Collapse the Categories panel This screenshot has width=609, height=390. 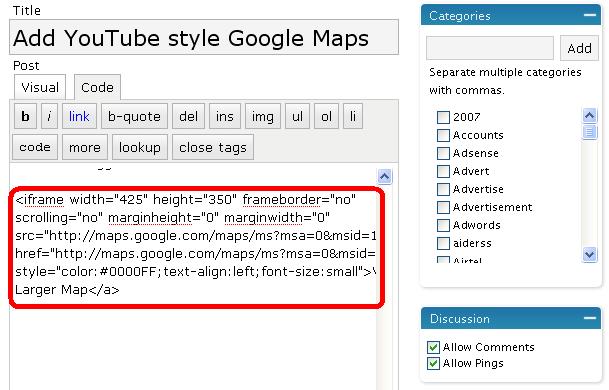pyautogui.click(x=590, y=15)
